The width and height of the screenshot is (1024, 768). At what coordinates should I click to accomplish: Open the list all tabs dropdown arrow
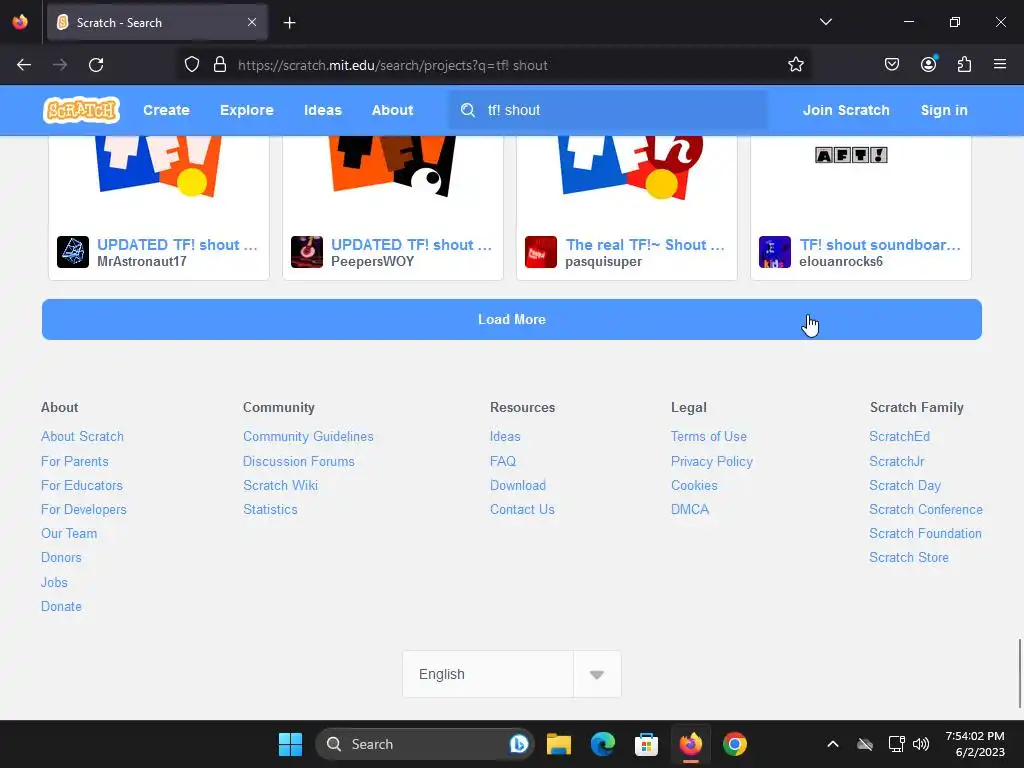(826, 22)
